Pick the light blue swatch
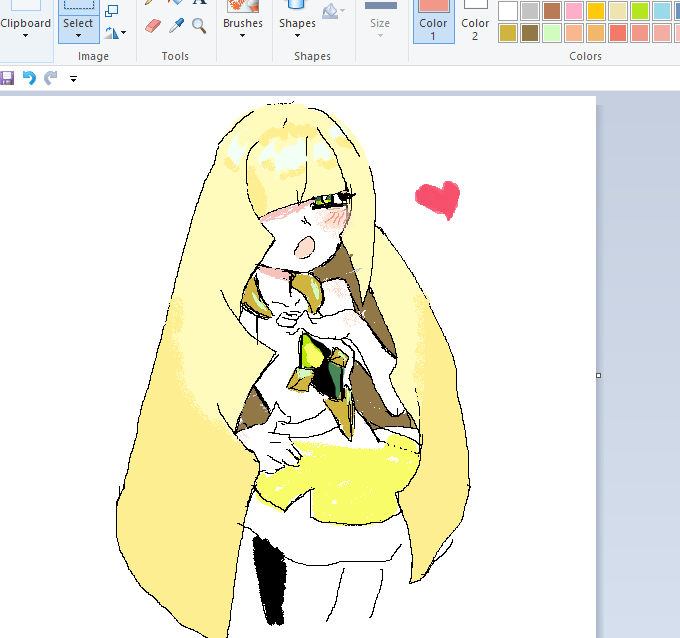This screenshot has width=680, height=638. 662,11
